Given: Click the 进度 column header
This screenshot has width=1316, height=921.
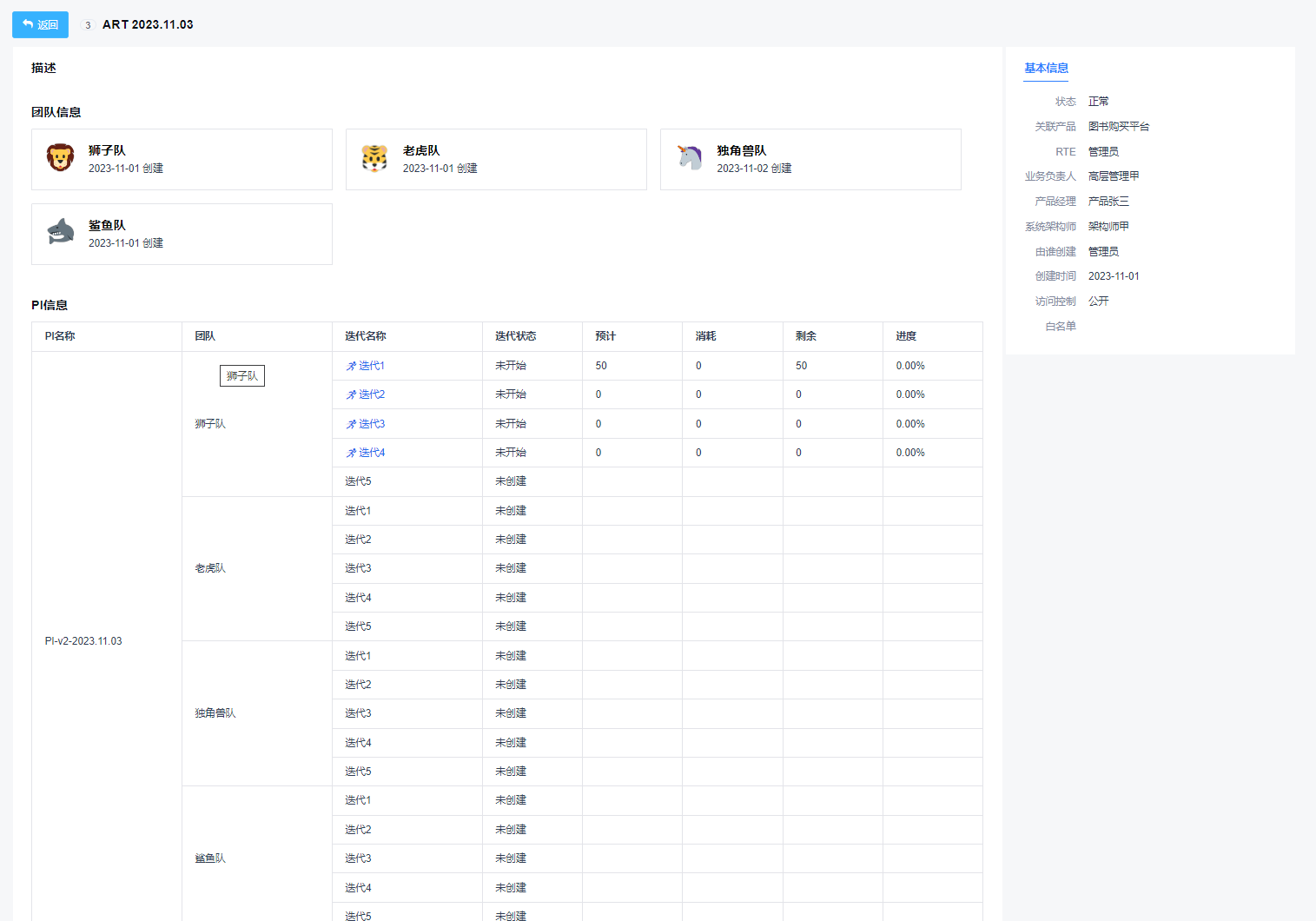Looking at the screenshot, I should pyautogui.click(x=906, y=336).
